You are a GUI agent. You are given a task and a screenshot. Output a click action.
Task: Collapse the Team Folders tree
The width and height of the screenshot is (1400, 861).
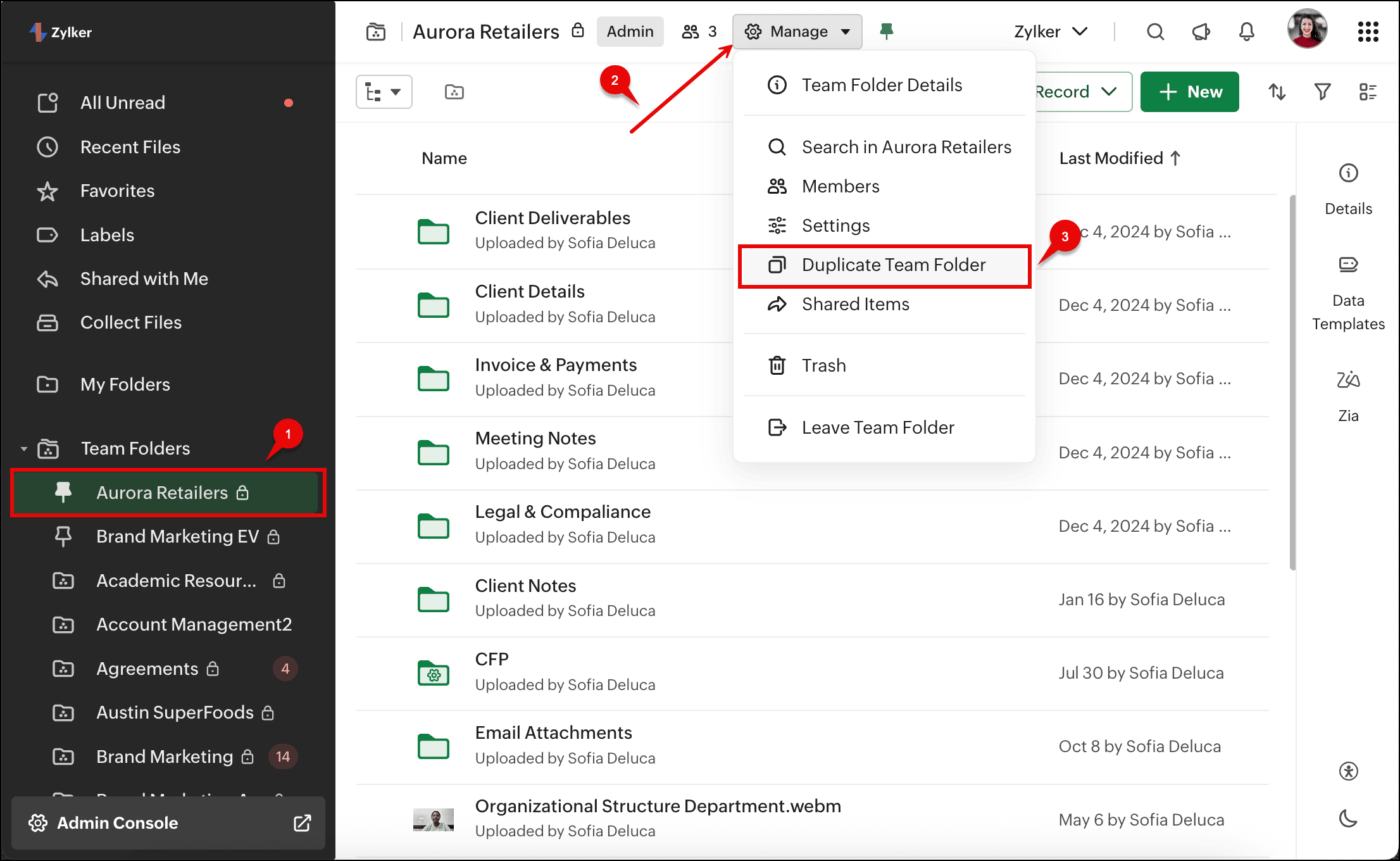[x=24, y=449]
